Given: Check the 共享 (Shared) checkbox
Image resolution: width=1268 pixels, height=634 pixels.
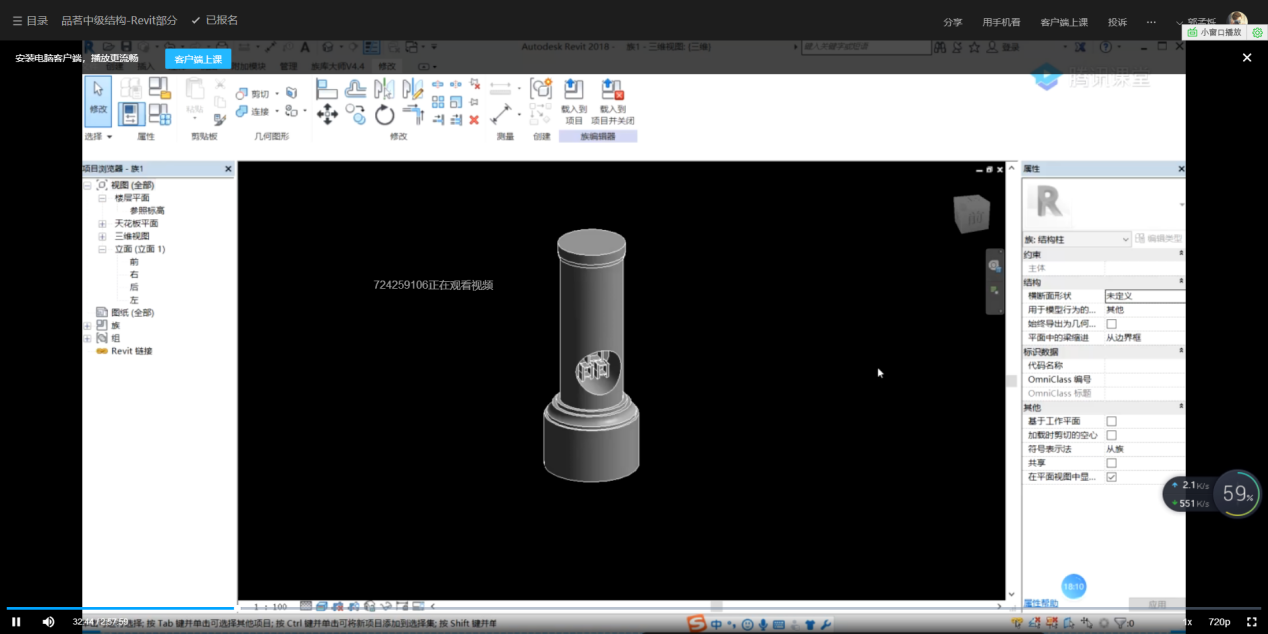Looking at the screenshot, I should tap(1111, 464).
